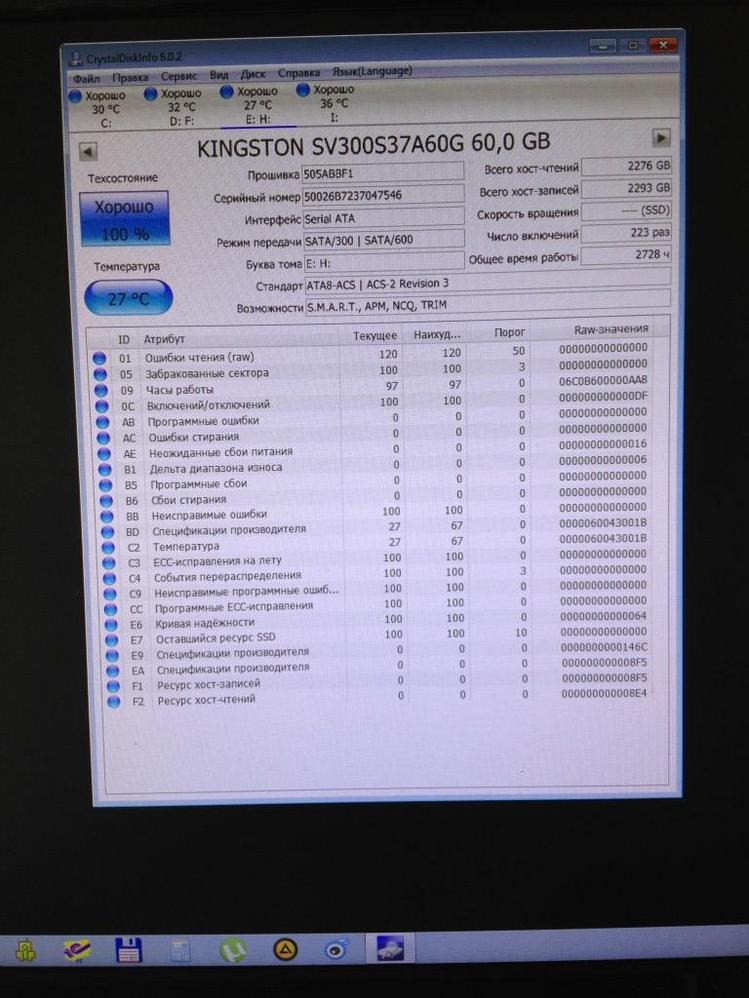Viewport: 749px width, 998px height.
Task: Select drive I: at 36 °C
Action: pos(326,102)
